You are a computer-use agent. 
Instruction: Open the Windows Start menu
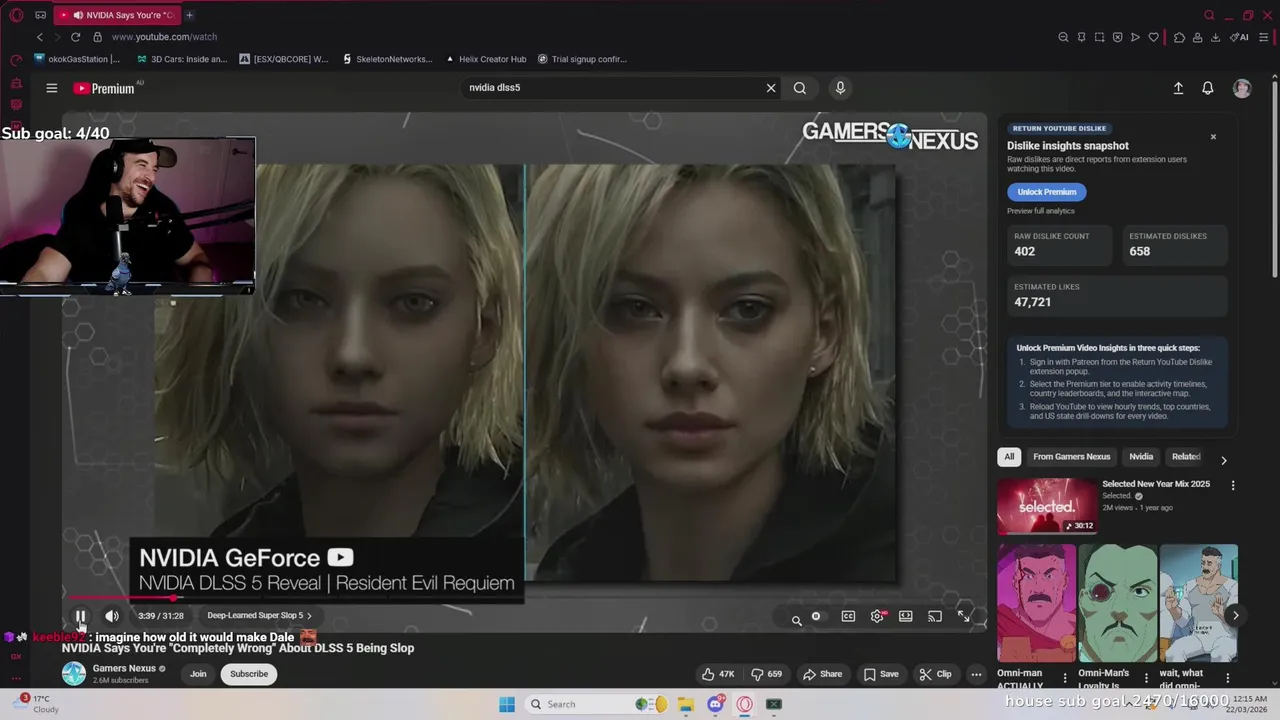[x=507, y=704]
